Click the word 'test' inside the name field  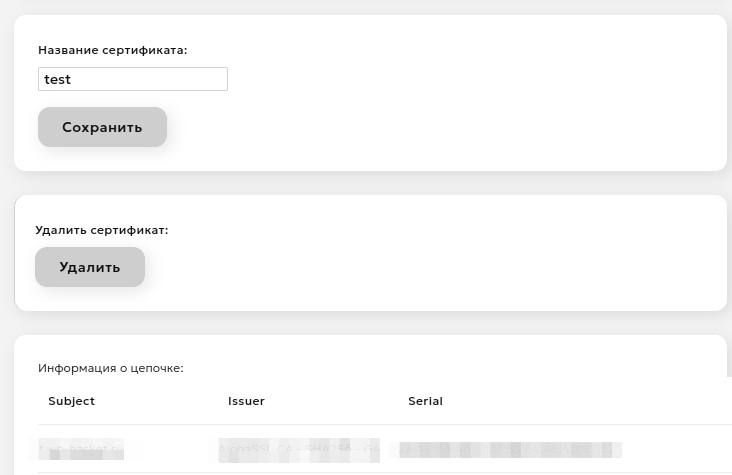tap(58, 79)
